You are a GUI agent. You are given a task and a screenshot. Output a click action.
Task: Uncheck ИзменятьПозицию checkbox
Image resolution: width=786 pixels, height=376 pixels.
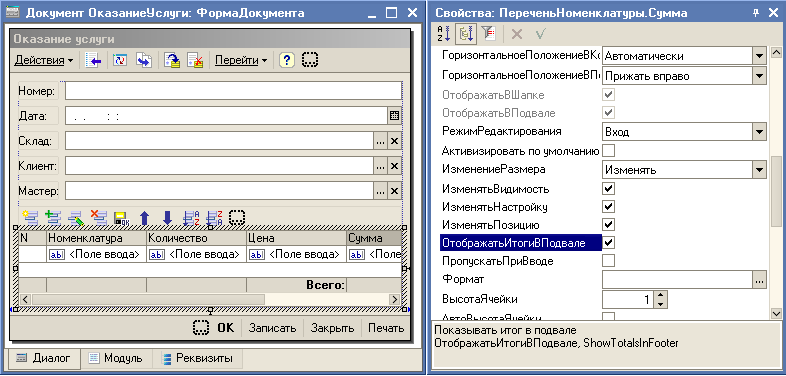(x=609, y=224)
